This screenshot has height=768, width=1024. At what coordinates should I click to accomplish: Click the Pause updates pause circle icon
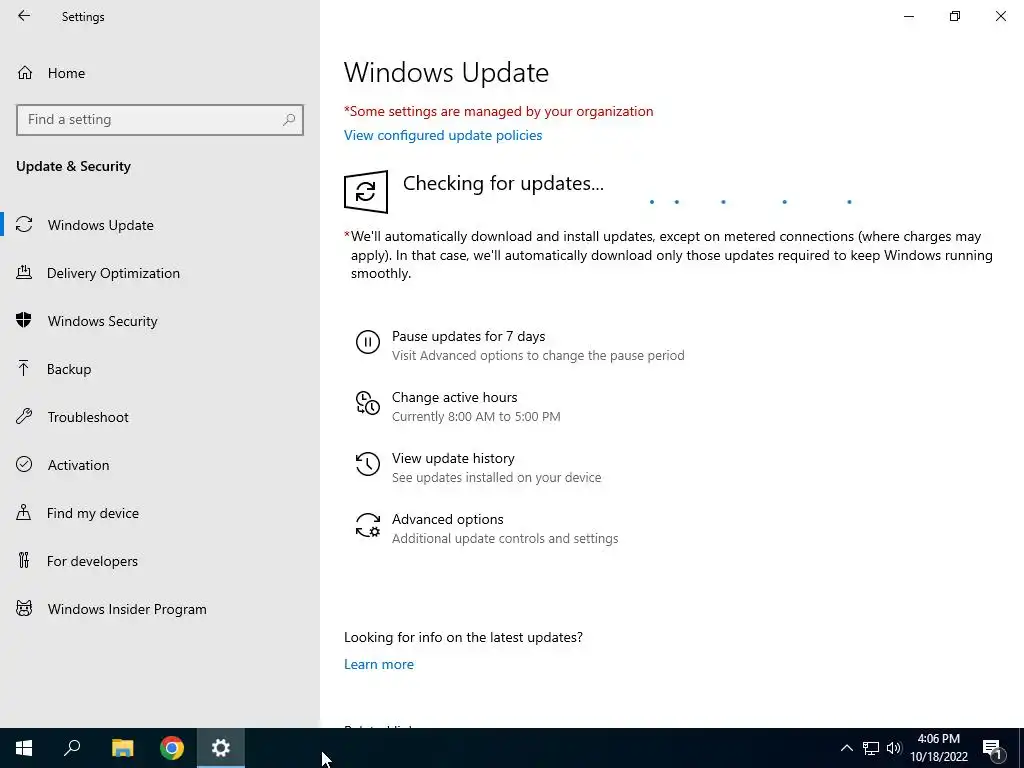(368, 342)
